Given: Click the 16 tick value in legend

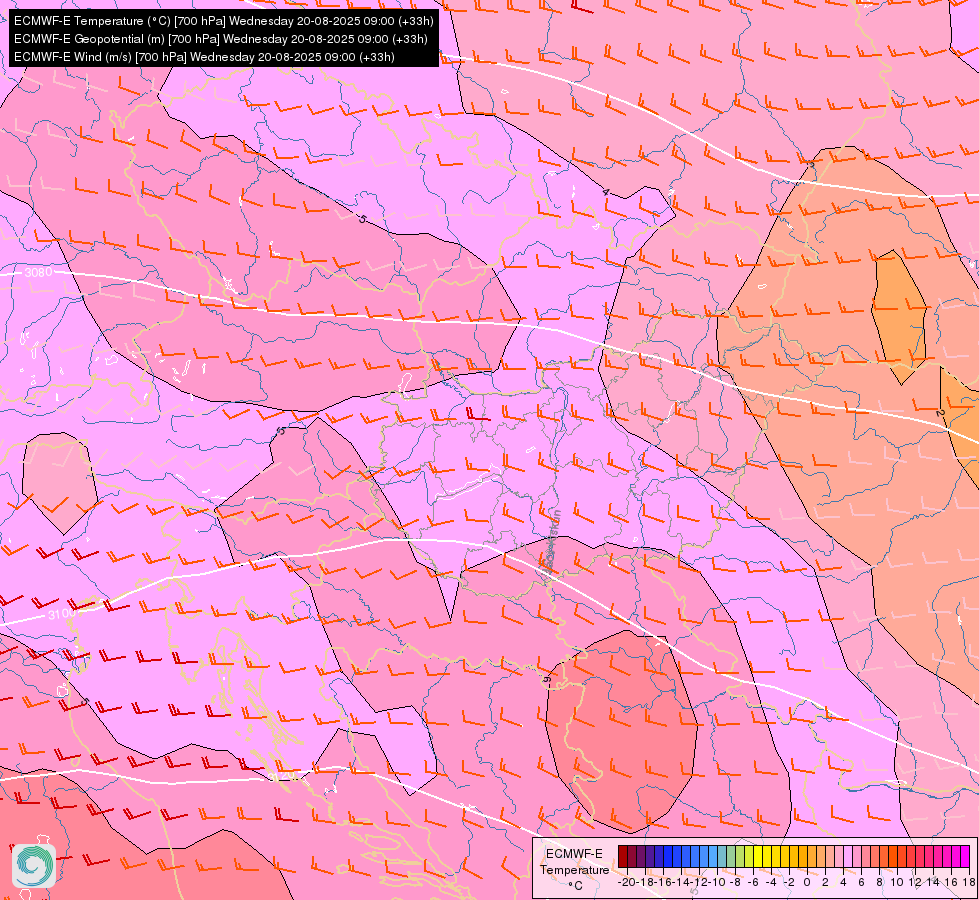Looking at the screenshot, I should [x=952, y=882].
